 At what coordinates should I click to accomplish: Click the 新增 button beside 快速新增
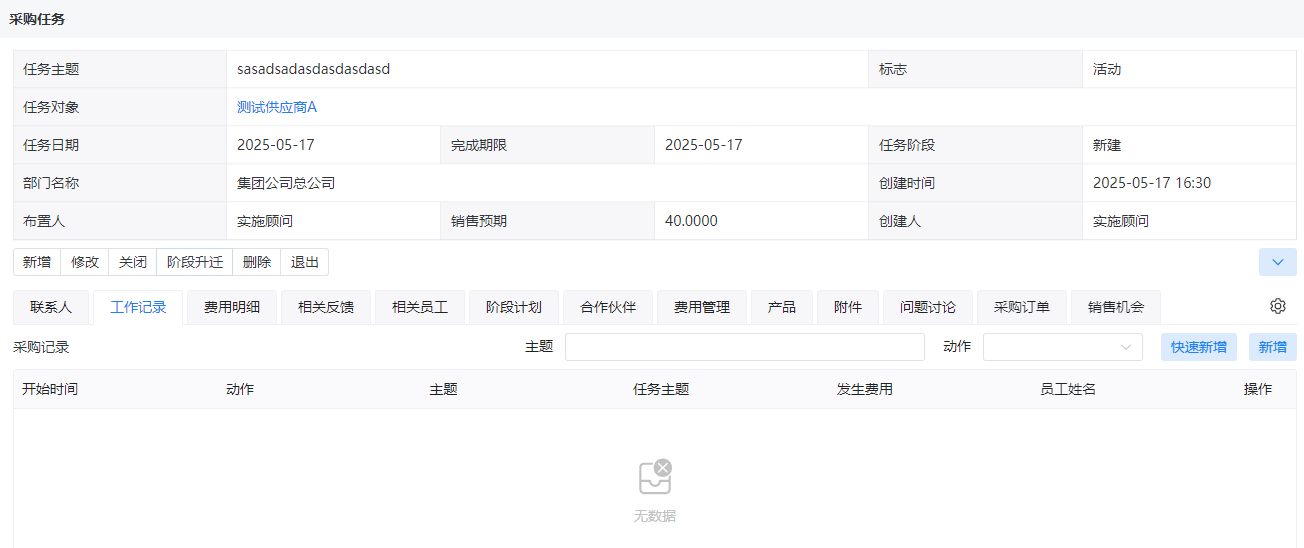click(1273, 347)
